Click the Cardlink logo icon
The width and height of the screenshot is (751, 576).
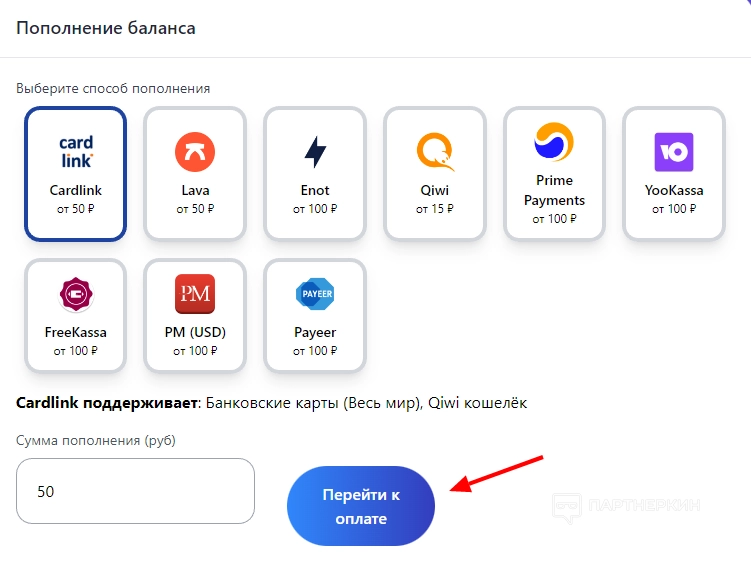76,151
